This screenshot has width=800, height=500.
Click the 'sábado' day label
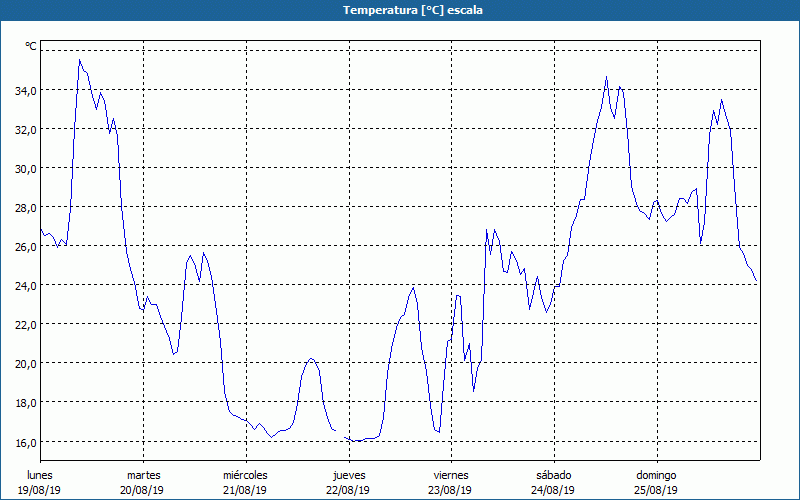click(x=554, y=475)
